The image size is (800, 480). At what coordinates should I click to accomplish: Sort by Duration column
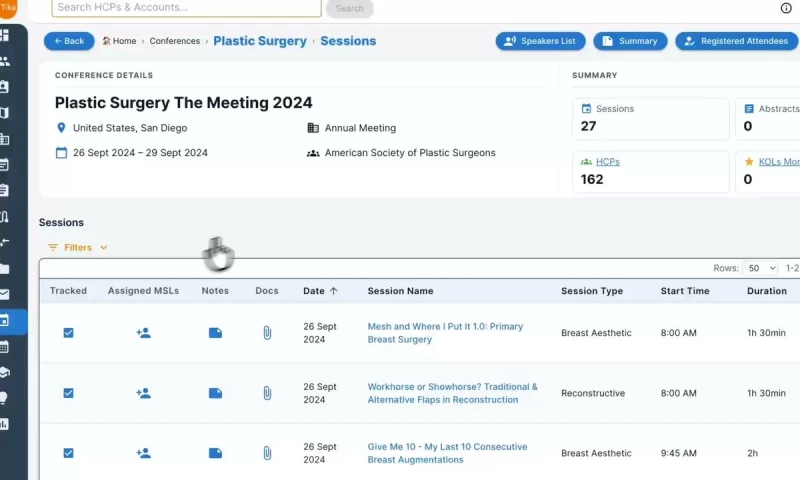click(x=766, y=291)
